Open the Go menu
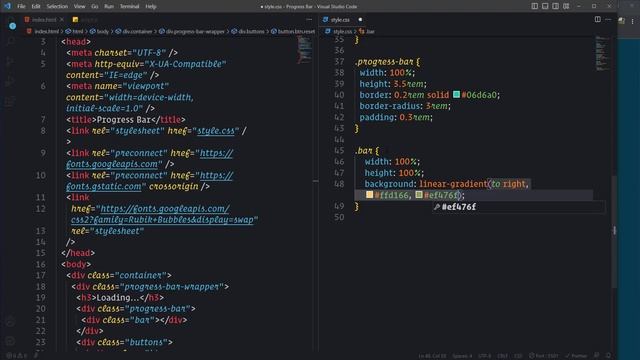The height and width of the screenshot is (360, 640). pyautogui.click(x=95, y=6)
